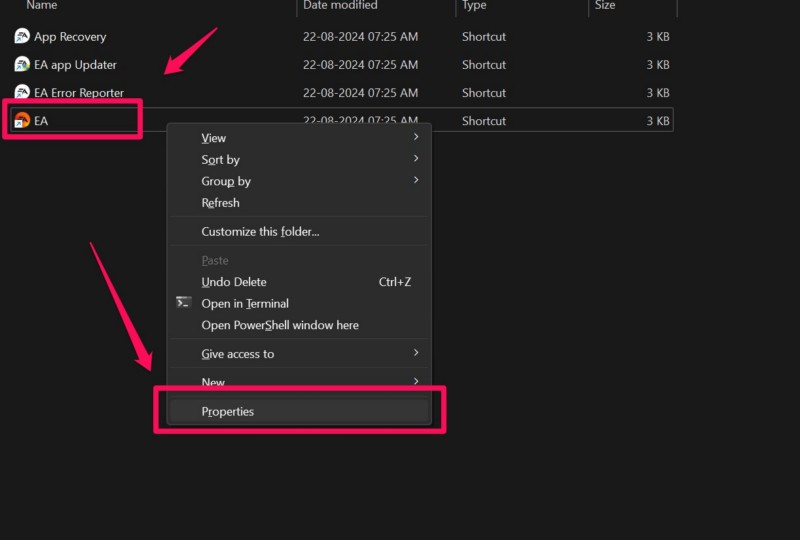Choose Customize this folder option
800x540 pixels.
point(260,232)
